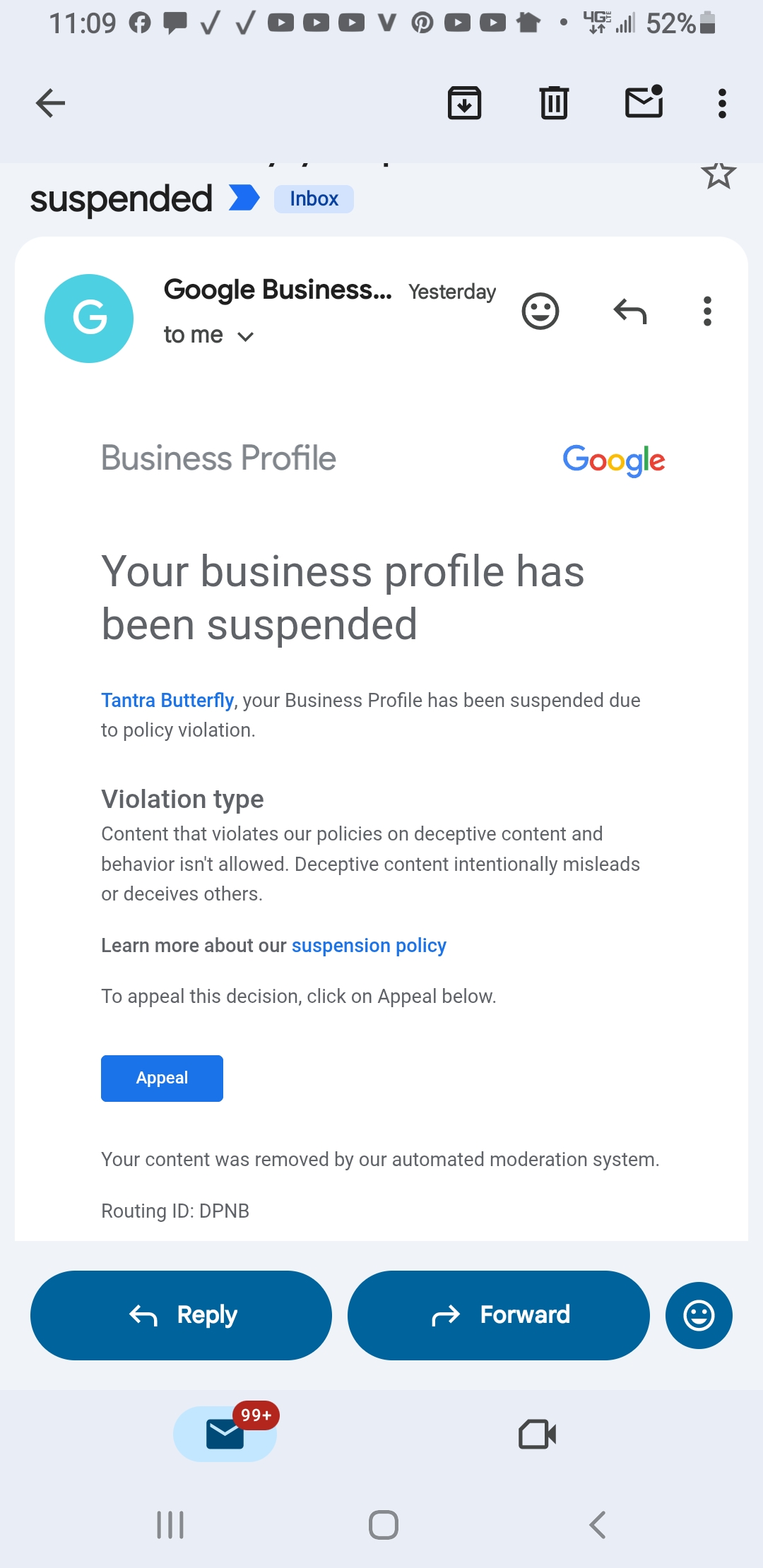Archive this email
The height and width of the screenshot is (1568, 763).
464,103
